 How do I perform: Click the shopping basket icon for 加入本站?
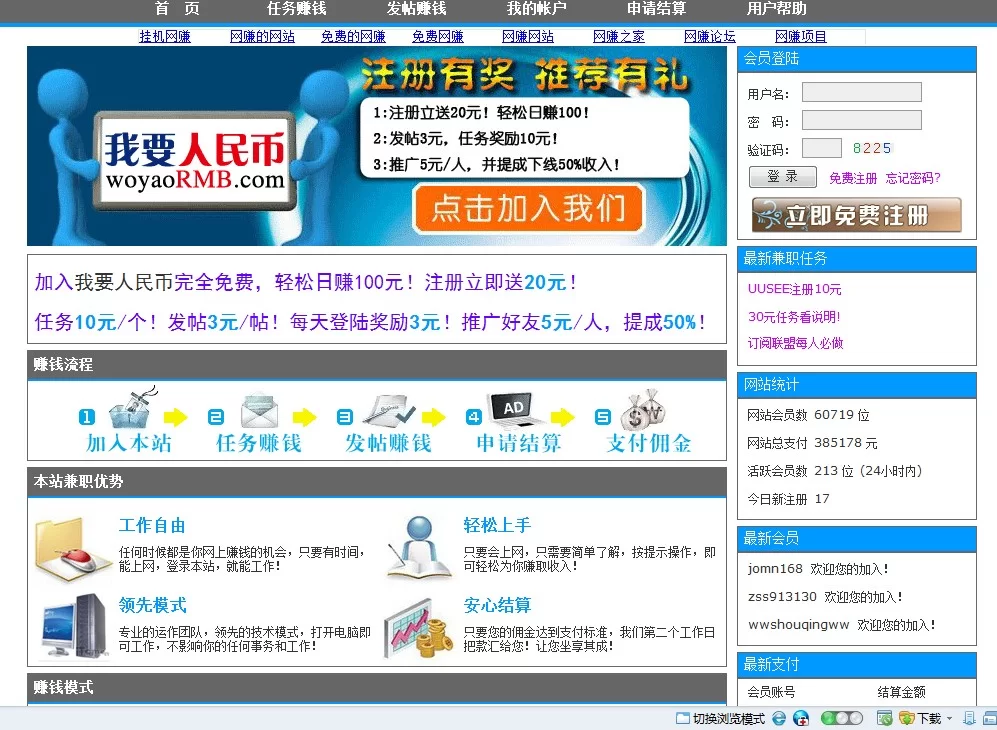(x=129, y=410)
